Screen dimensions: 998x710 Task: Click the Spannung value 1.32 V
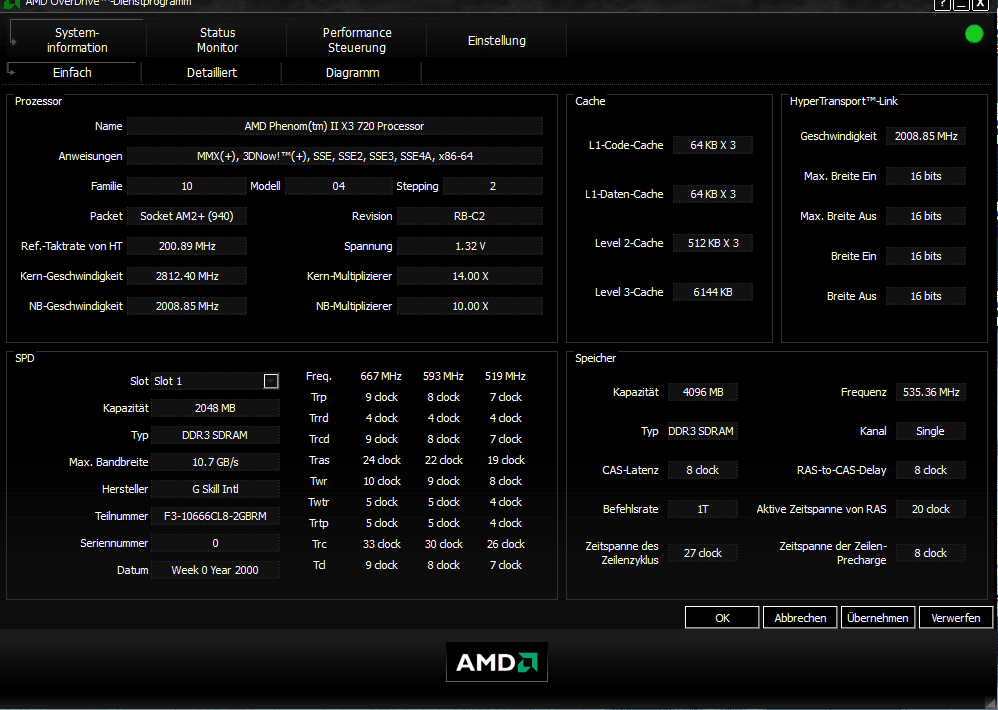[470, 246]
